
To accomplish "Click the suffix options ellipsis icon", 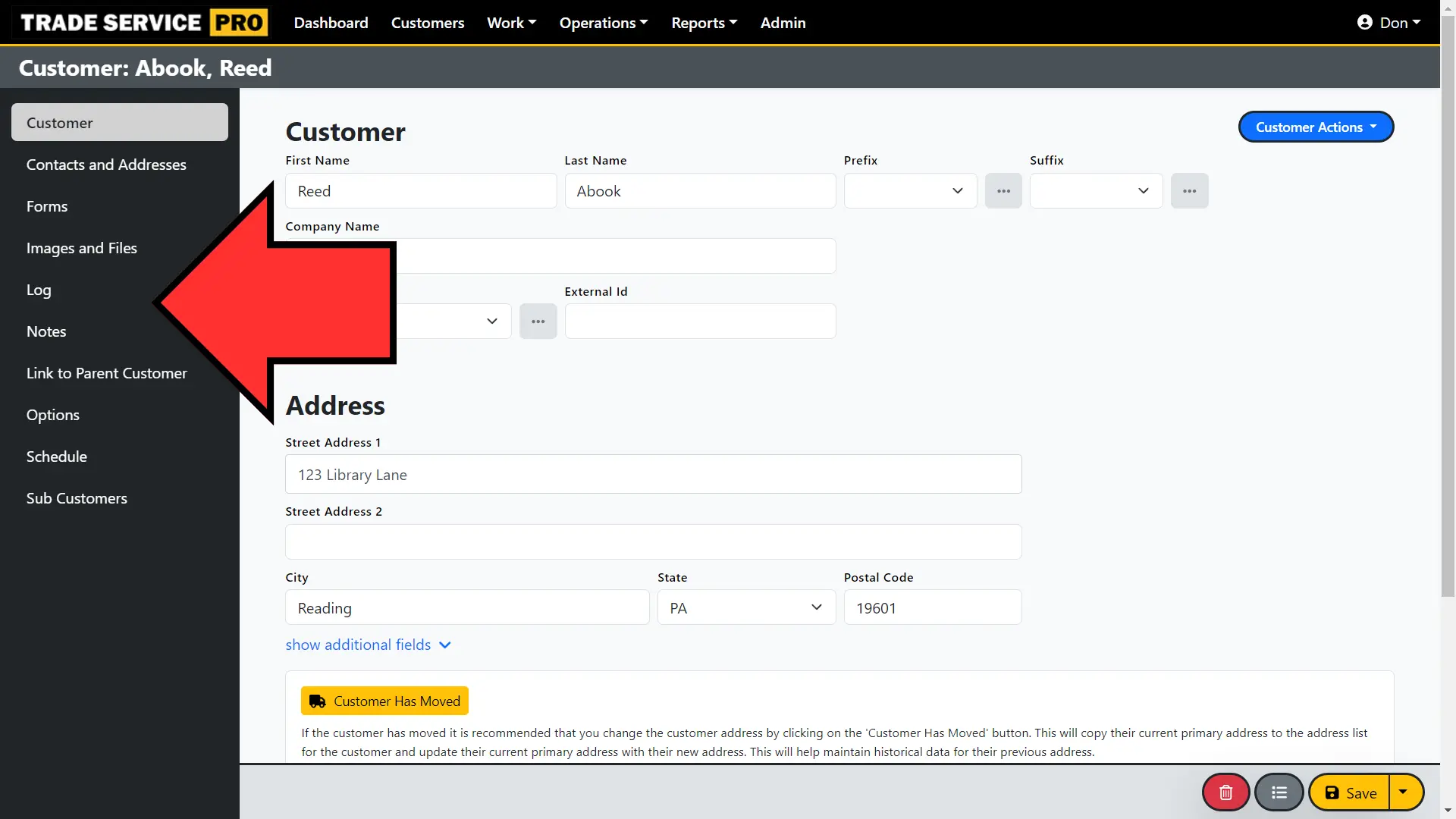I will click(x=1189, y=190).
